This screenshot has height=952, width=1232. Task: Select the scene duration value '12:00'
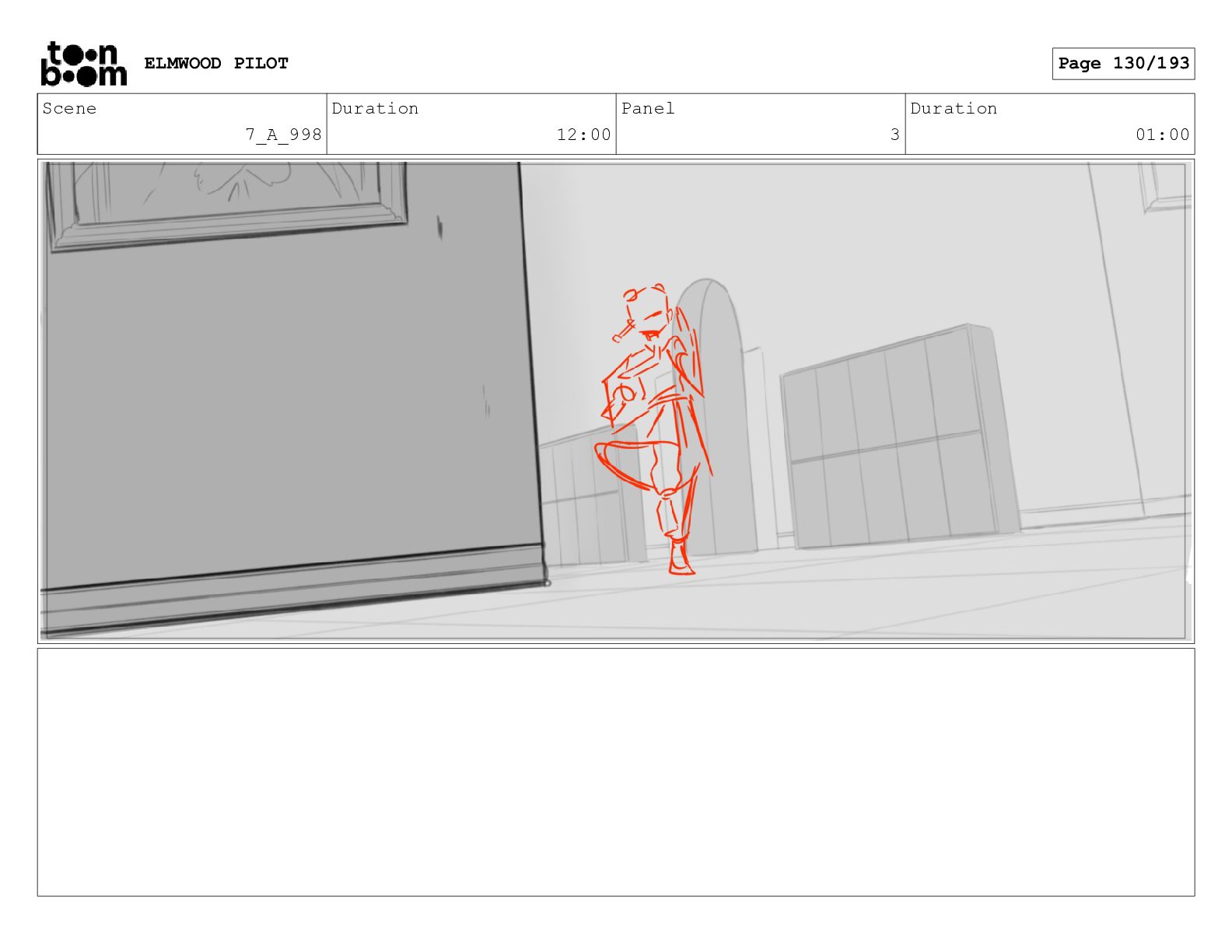coord(584,135)
